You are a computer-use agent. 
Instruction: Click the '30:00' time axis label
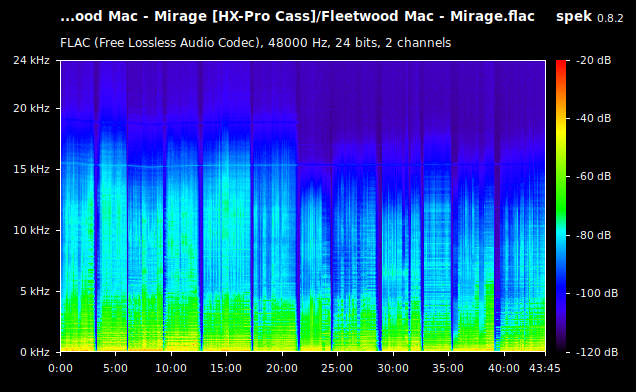tap(393, 368)
